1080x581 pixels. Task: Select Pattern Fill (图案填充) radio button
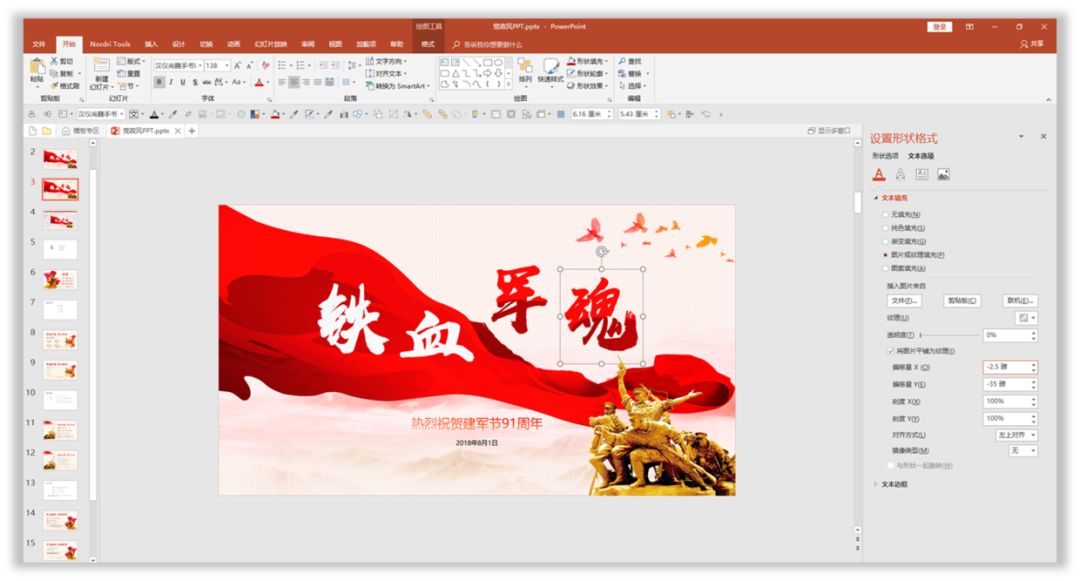886,268
